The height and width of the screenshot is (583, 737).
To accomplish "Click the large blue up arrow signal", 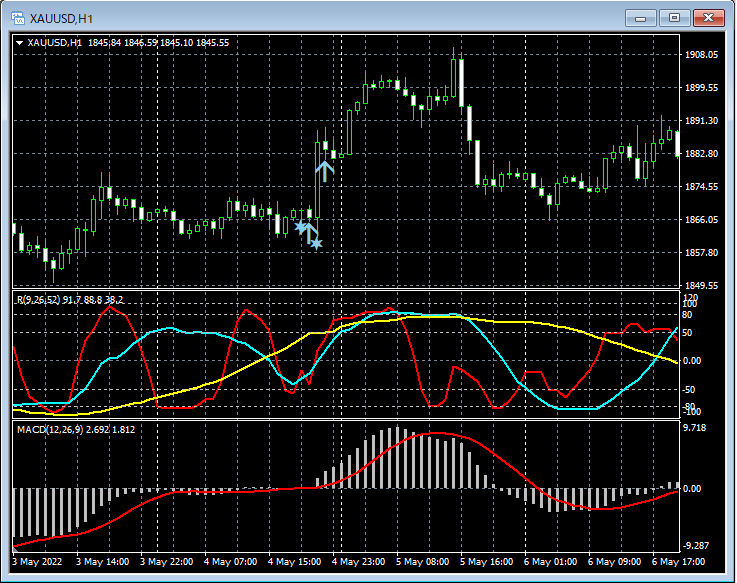I will (324, 170).
